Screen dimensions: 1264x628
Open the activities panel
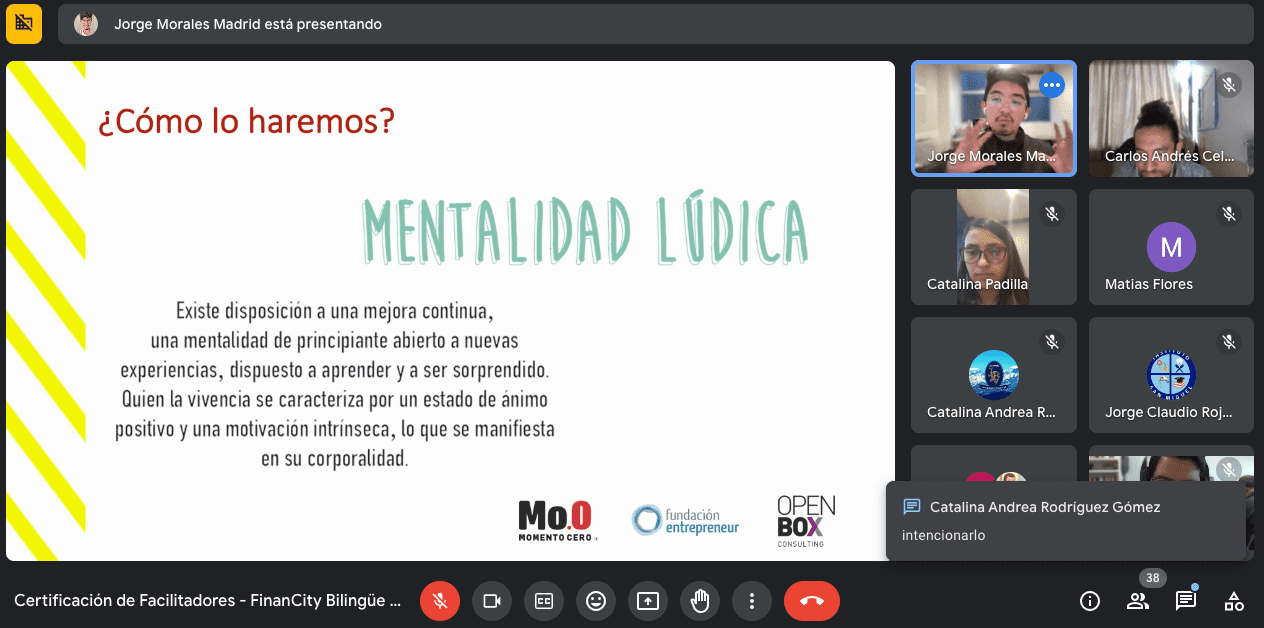click(1234, 601)
